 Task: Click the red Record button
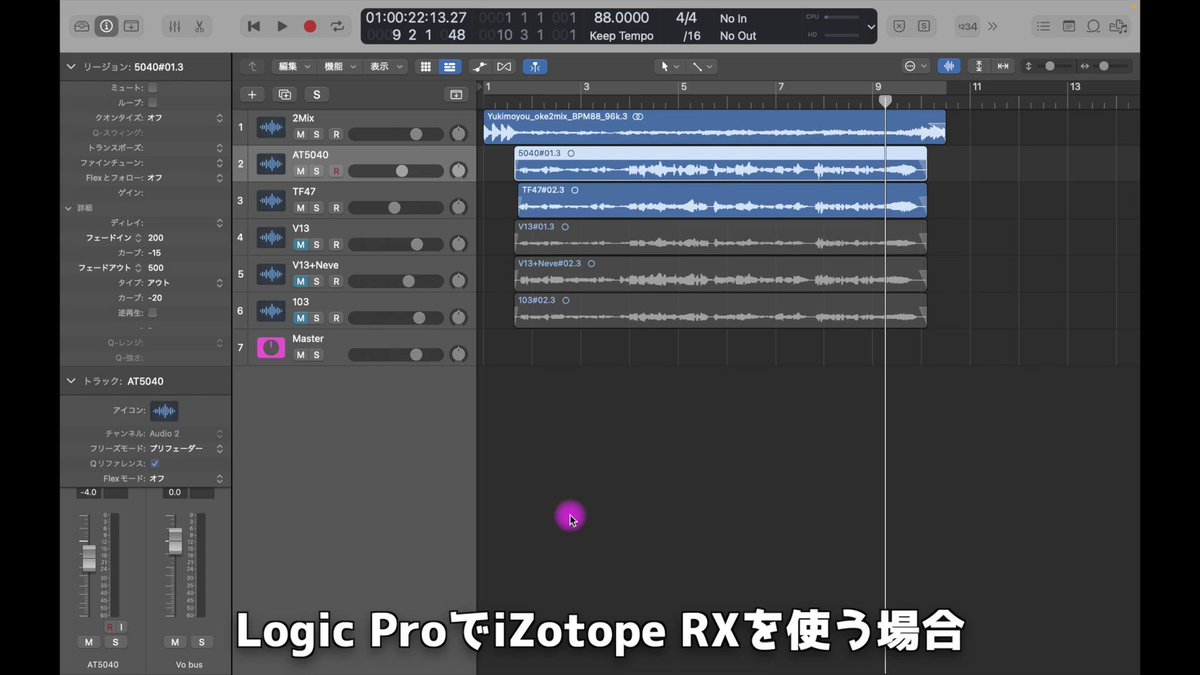click(310, 26)
